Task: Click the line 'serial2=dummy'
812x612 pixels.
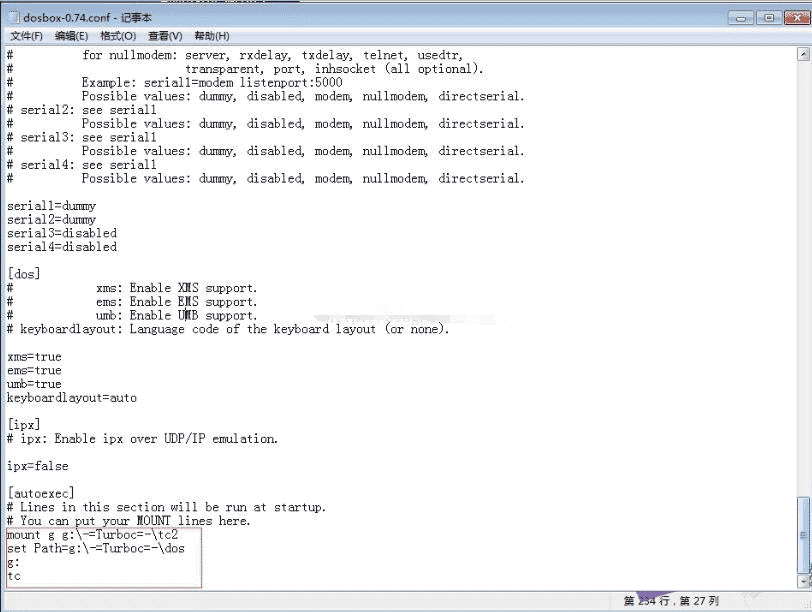Action: pyautogui.click(x=51, y=220)
